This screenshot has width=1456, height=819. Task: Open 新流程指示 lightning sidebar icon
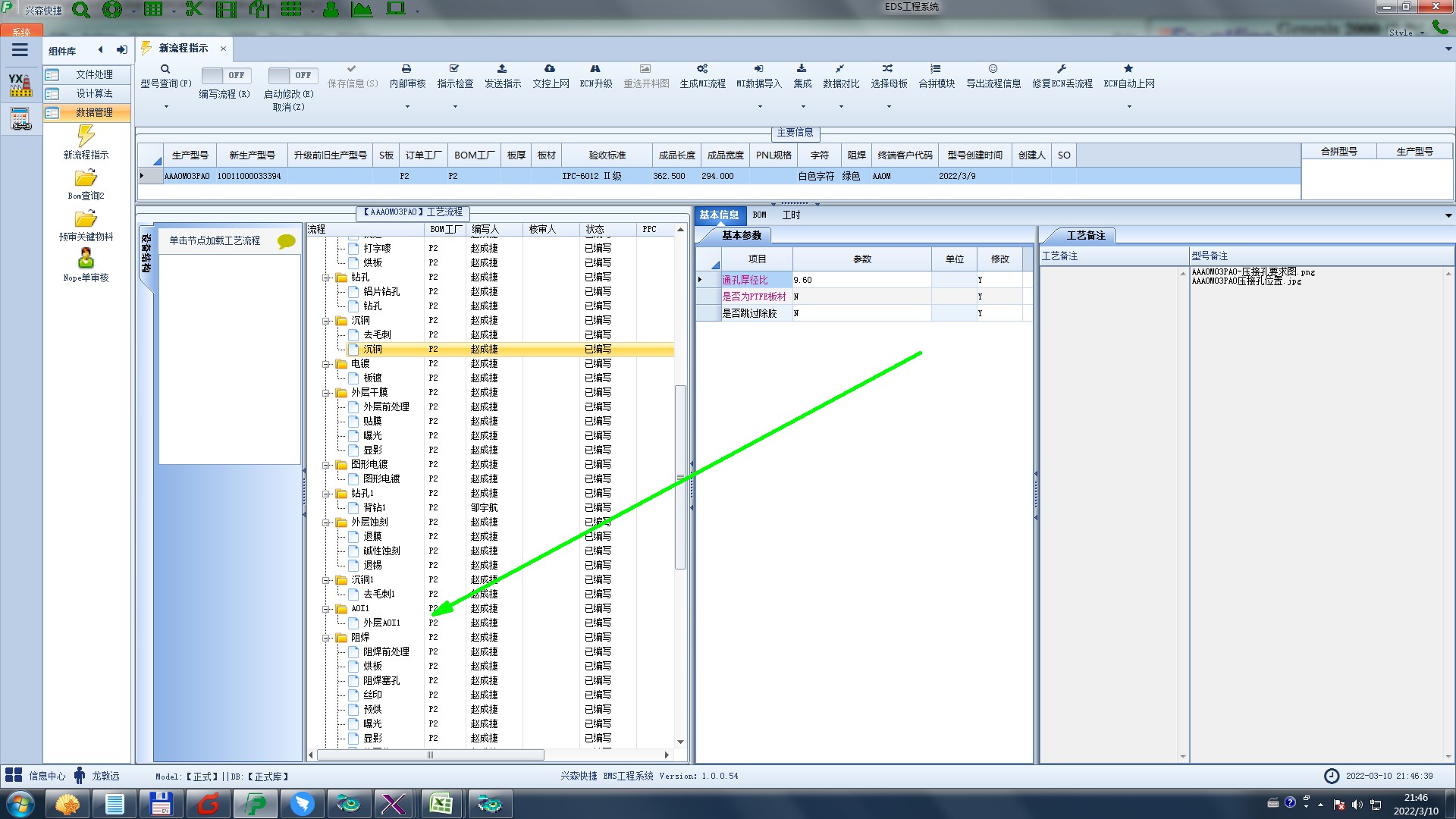coord(86,136)
